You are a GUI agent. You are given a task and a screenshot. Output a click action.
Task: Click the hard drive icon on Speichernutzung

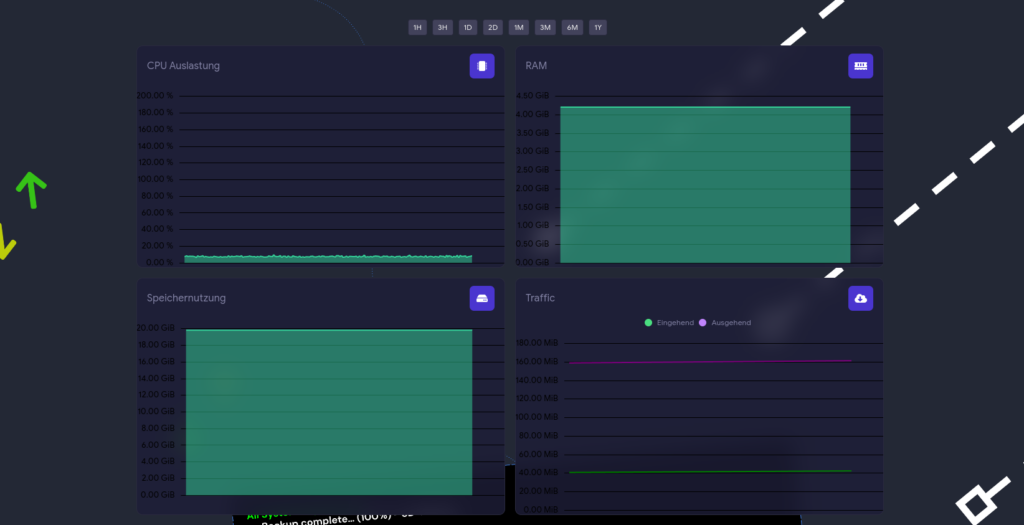coord(482,298)
